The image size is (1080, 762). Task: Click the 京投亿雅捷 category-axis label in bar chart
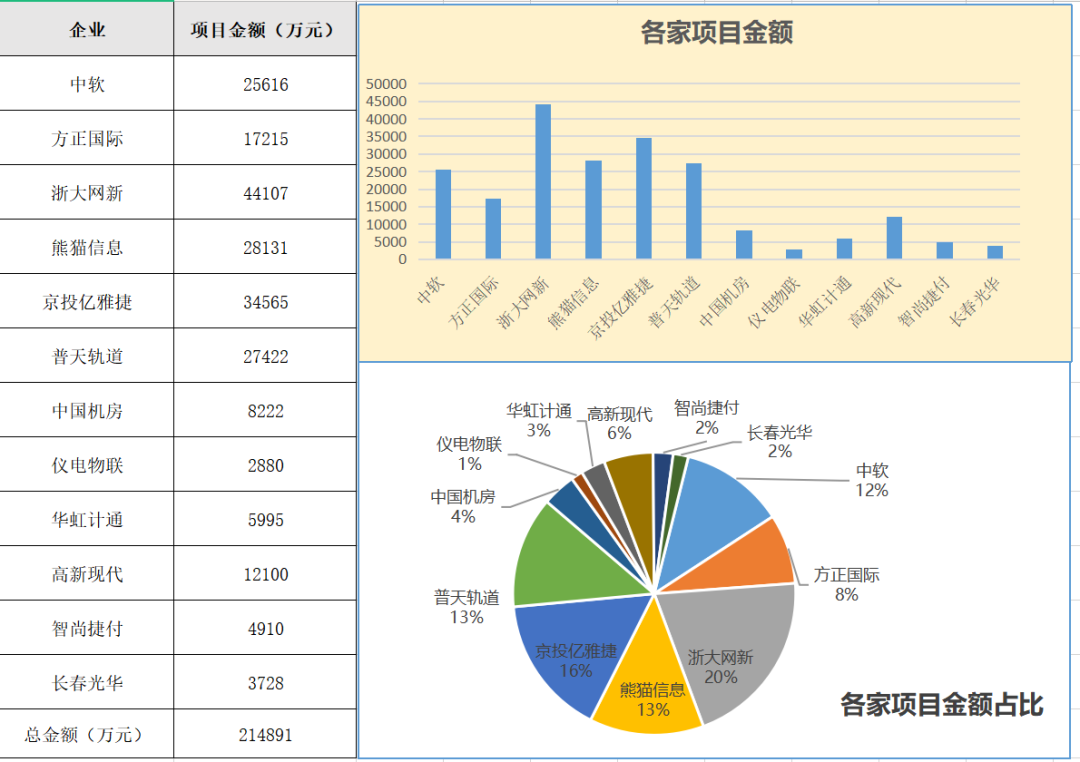[x=619, y=309]
